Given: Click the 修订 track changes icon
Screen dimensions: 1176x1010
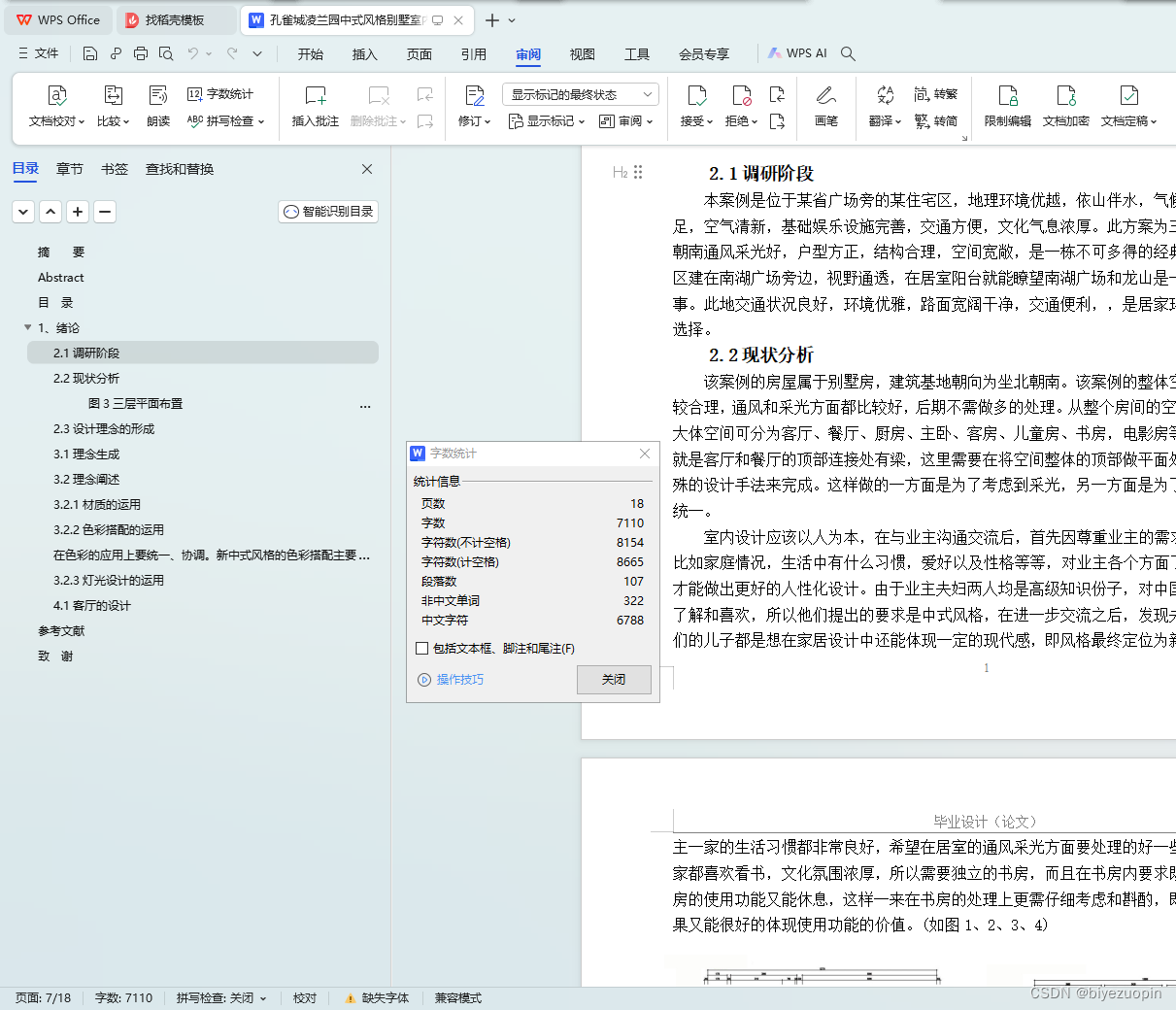Looking at the screenshot, I should click(x=475, y=95).
